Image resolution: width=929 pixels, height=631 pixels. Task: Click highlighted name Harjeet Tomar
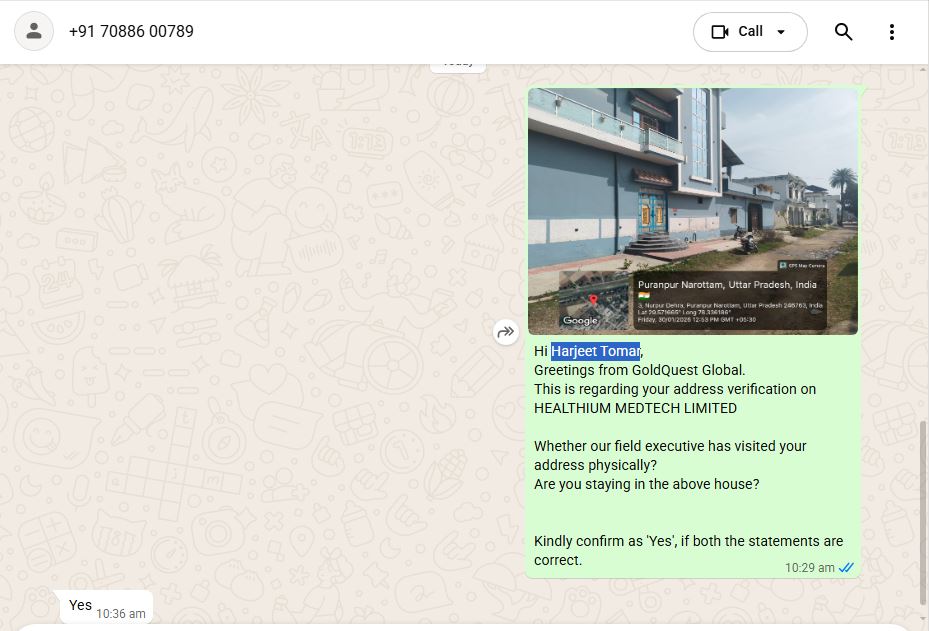click(x=595, y=351)
